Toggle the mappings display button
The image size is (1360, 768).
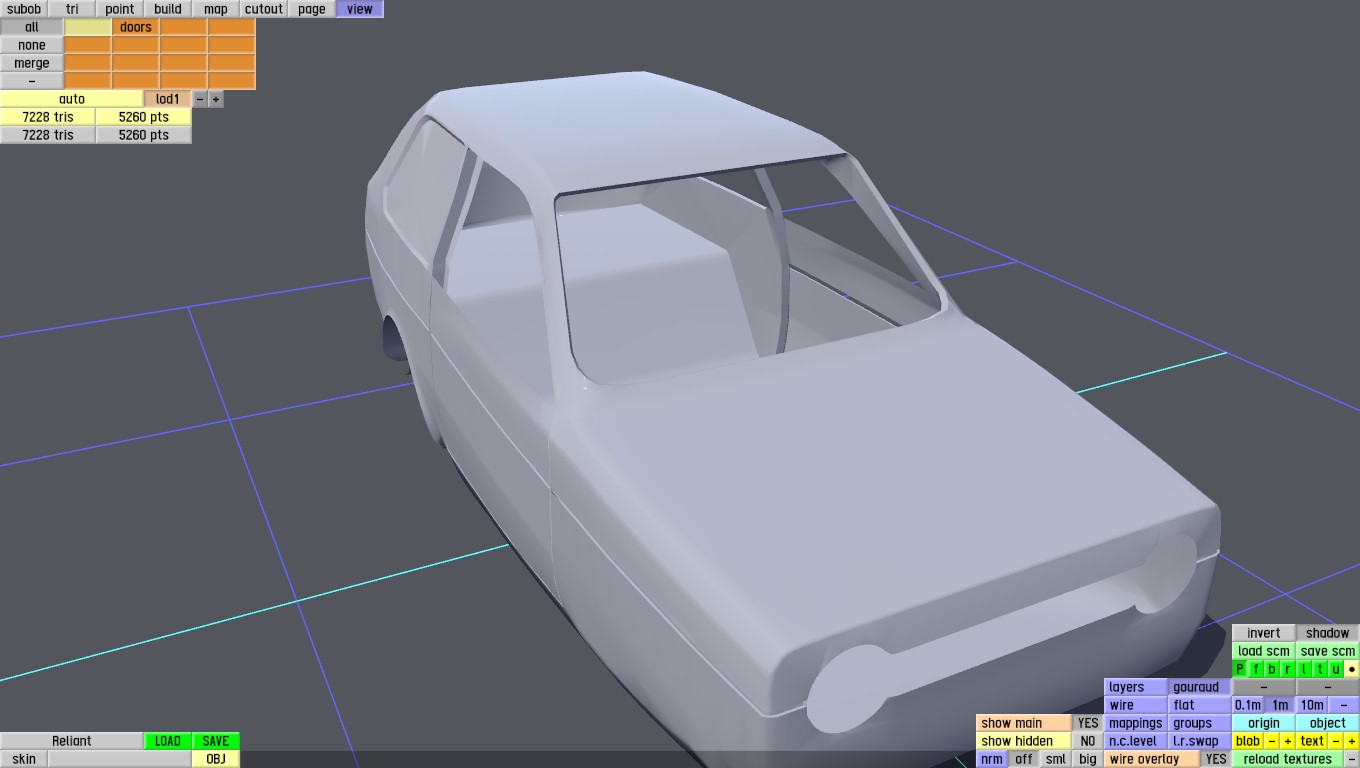click(x=1136, y=723)
